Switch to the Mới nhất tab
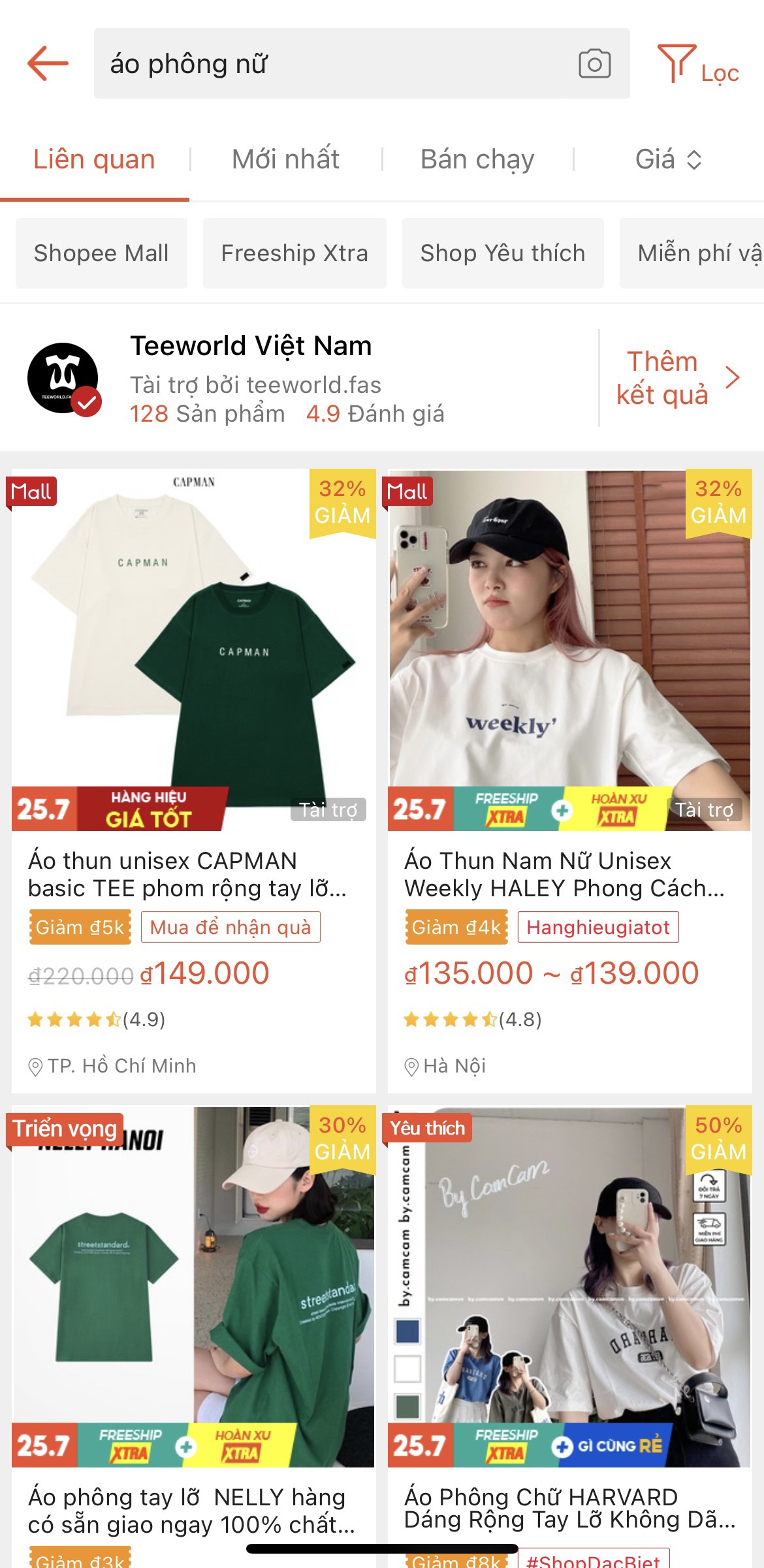Viewport: 764px width, 1568px height. (285, 159)
